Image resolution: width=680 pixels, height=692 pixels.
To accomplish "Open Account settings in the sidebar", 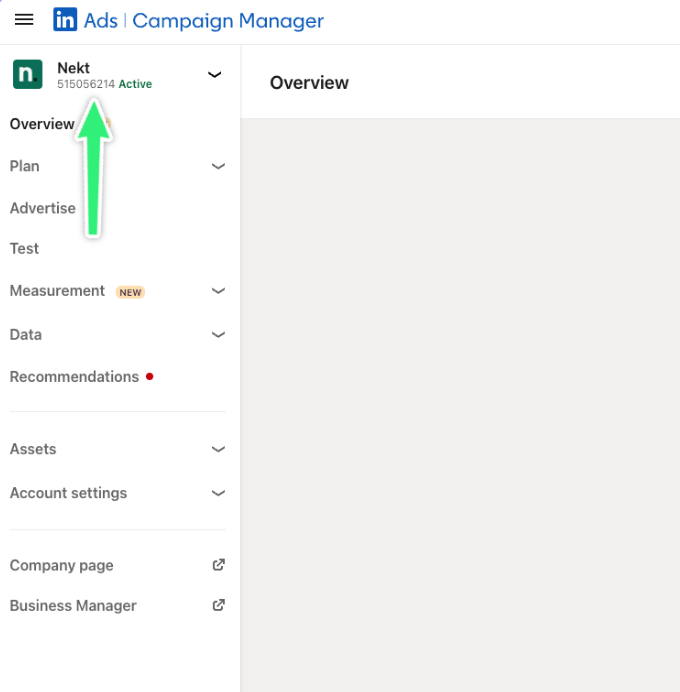I will click(68, 493).
